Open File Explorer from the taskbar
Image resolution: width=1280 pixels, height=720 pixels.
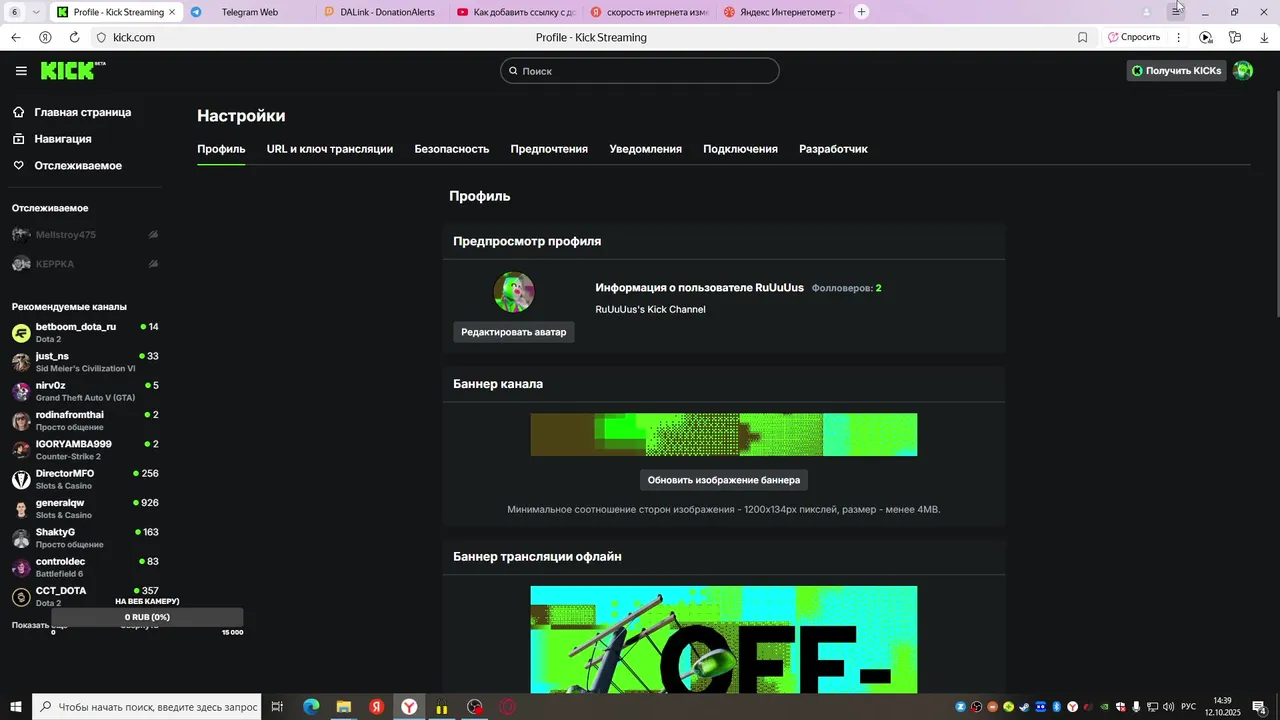(x=344, y=707)
